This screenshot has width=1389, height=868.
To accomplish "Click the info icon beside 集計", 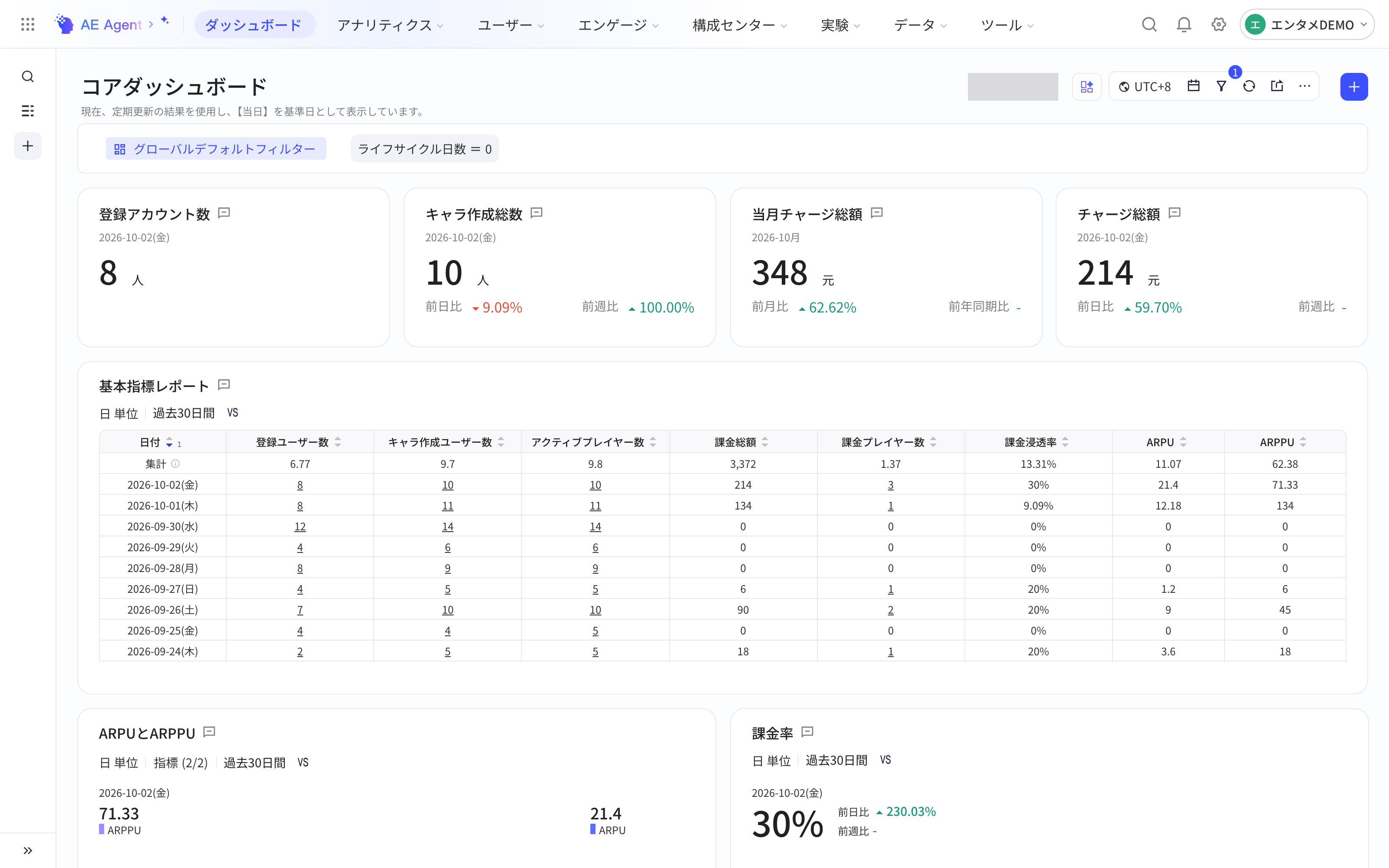I will coord(176,463).
